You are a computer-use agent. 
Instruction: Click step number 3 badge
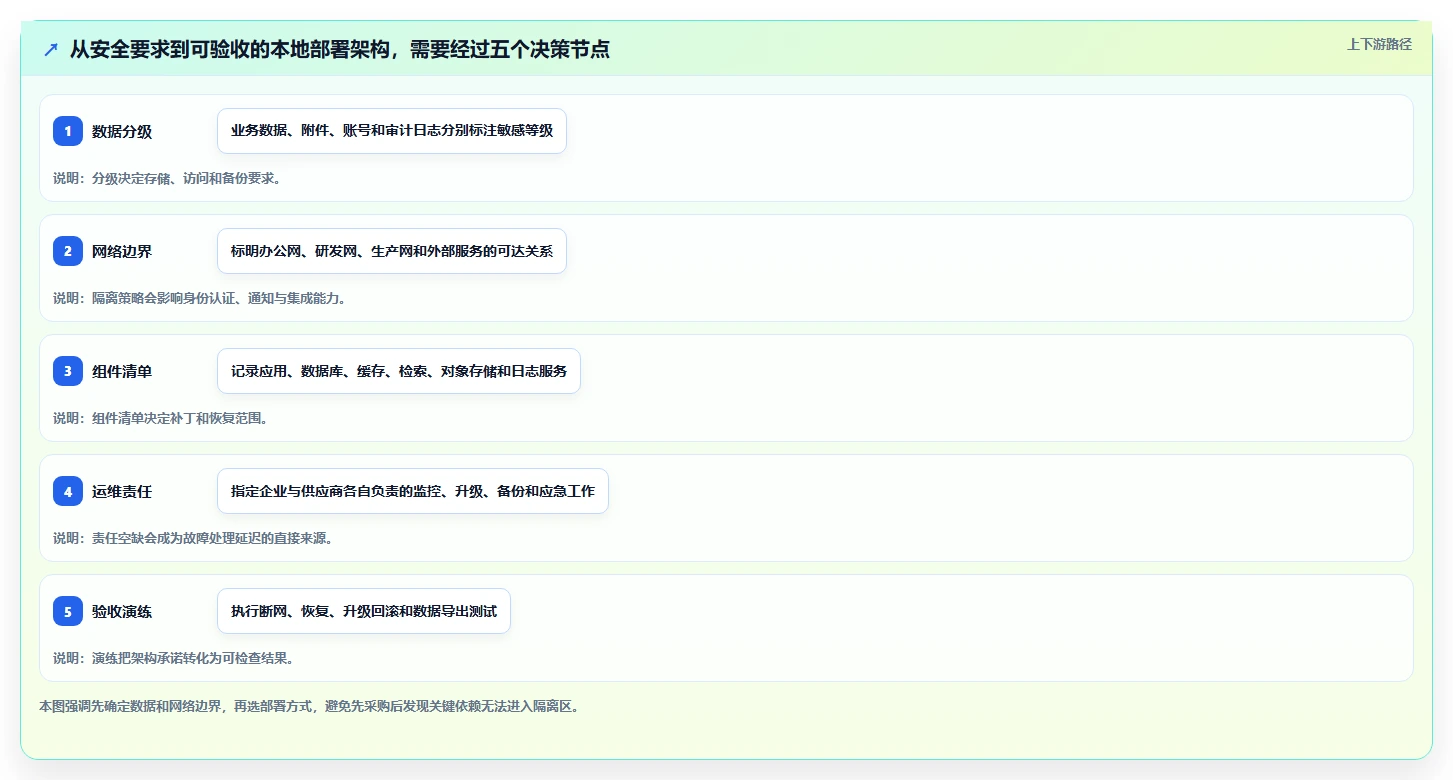pyautogui.click(x=68, y=371)
